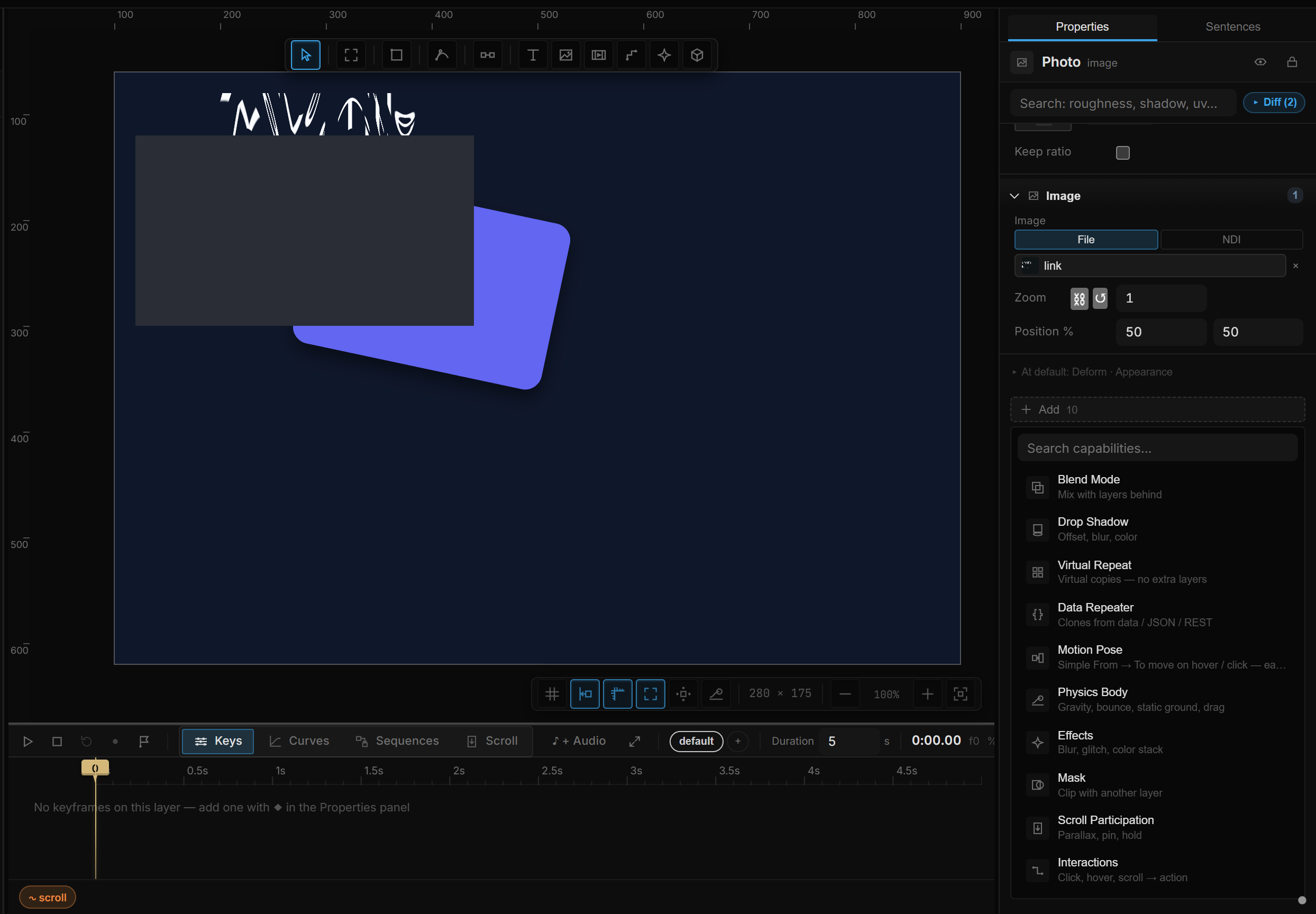Toggle the blue frame bounds button
This screenshot has width=1316, height=914.
click(651, 694)
